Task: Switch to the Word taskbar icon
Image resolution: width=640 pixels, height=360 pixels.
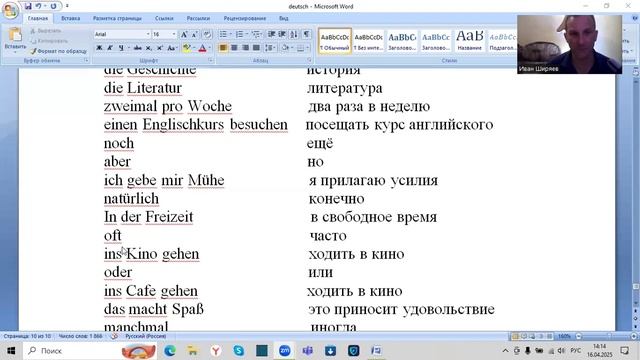Action: 376,351
